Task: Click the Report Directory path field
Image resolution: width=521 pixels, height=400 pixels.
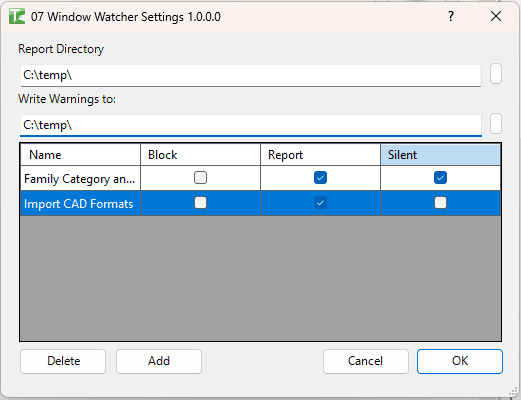Action: [251, 75]
